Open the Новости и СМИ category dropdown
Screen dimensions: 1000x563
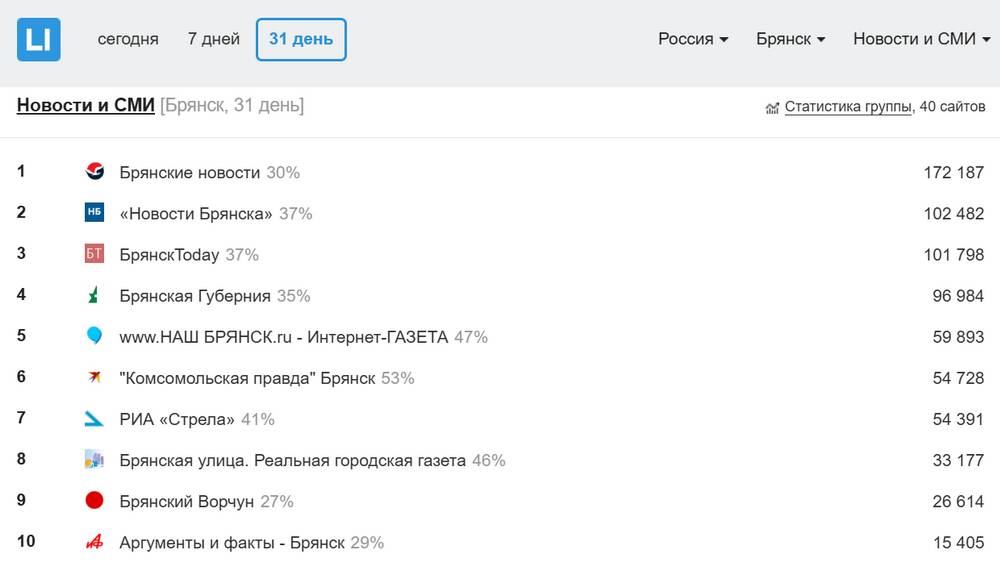[x=921, y=39]
